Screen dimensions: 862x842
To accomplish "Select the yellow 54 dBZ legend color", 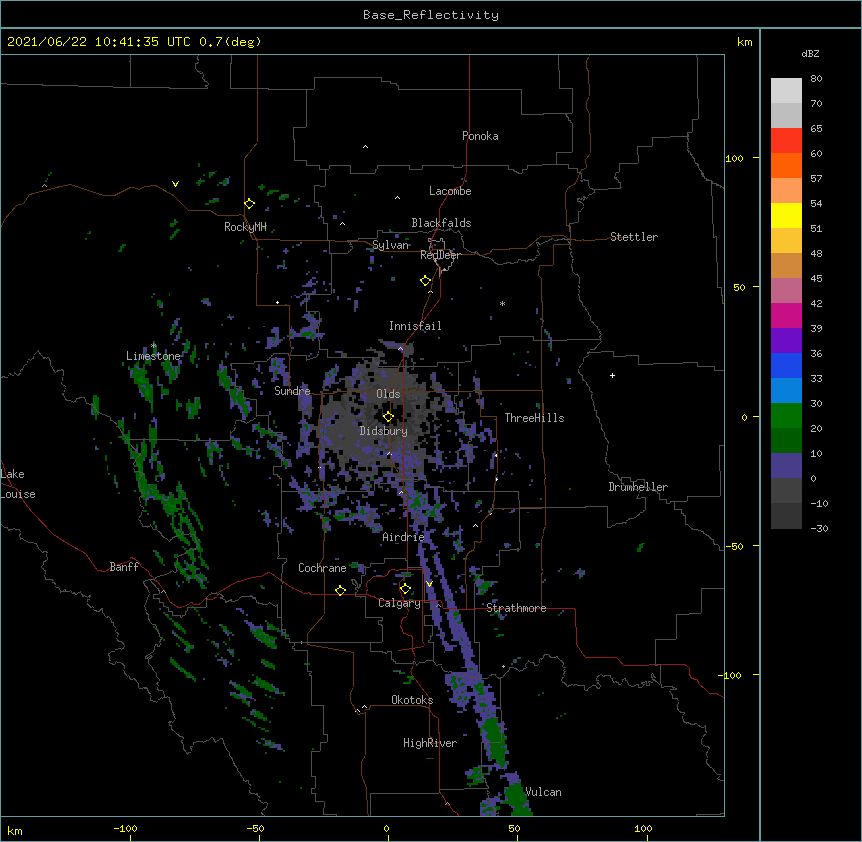I will tap(786, 215).
